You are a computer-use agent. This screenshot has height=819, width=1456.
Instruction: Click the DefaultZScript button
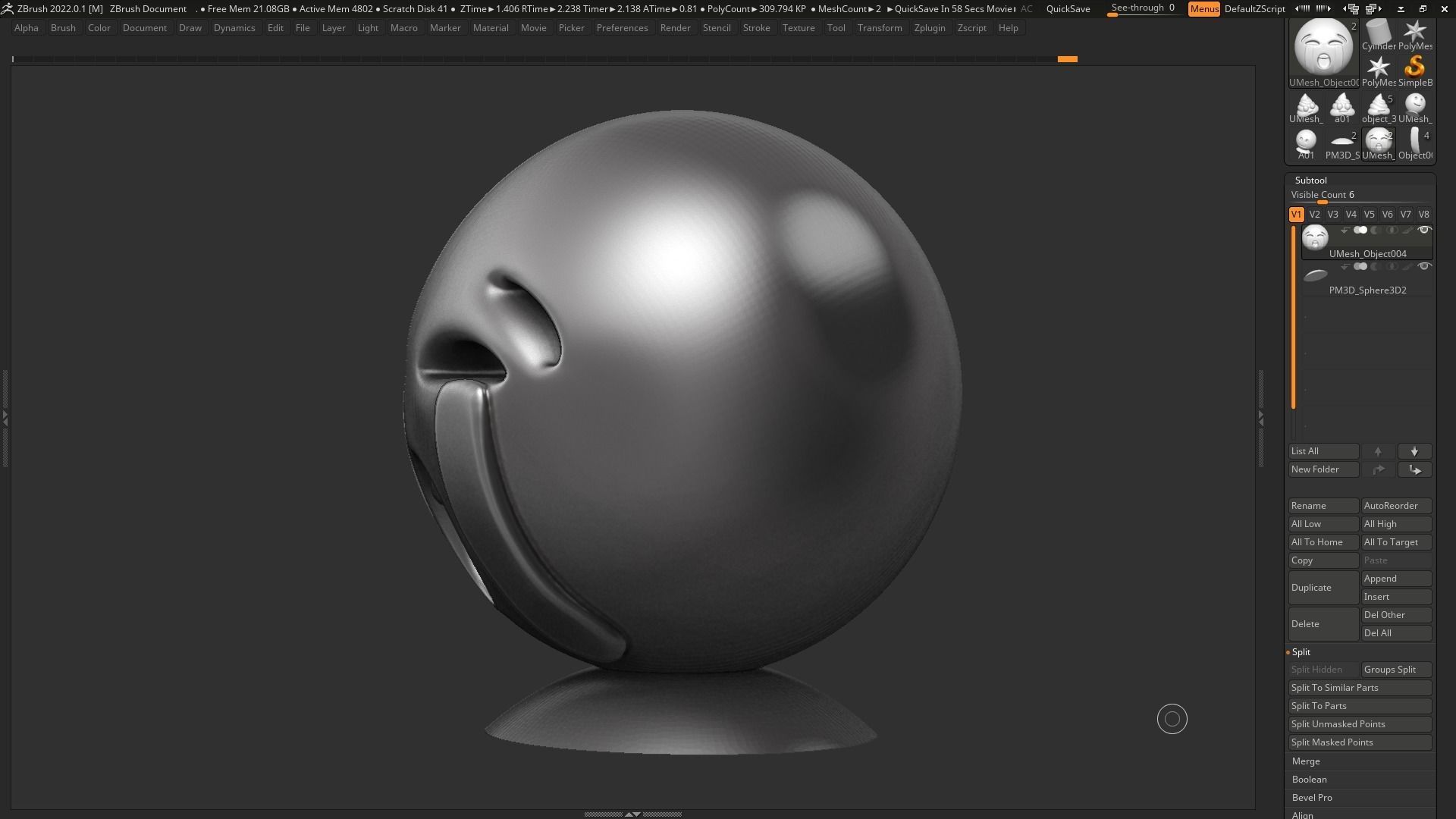pyautogui.click(x=1254, y=9)
